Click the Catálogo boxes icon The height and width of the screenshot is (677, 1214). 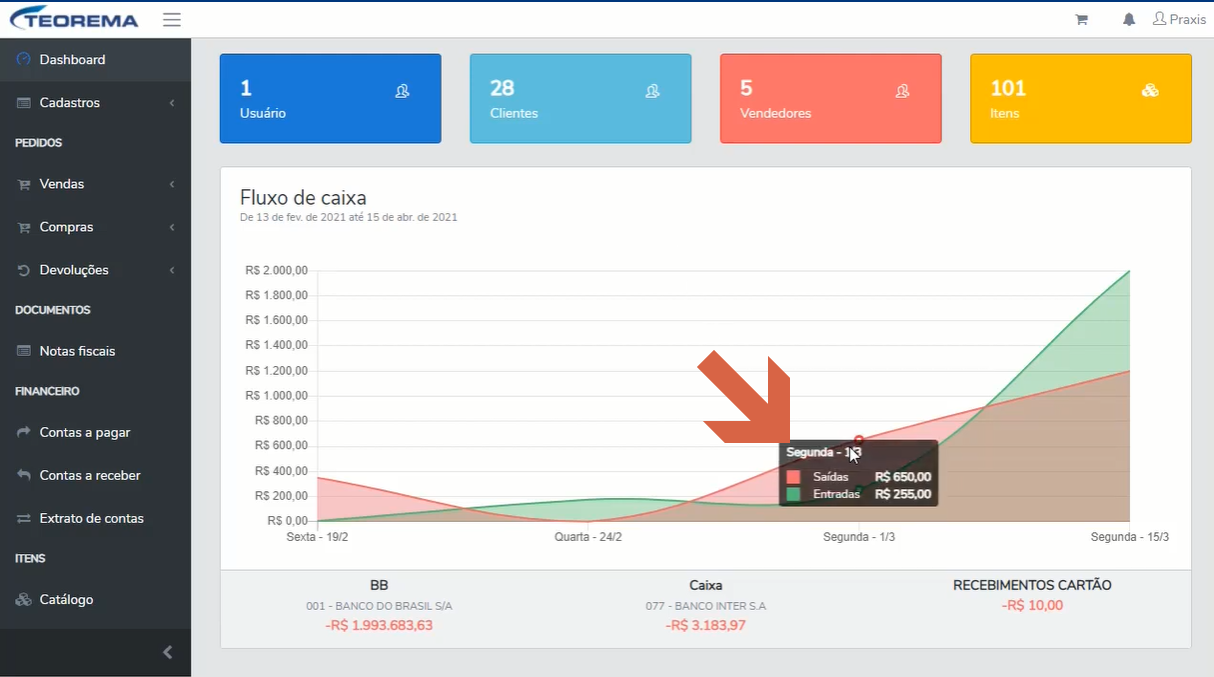[24, 600]
